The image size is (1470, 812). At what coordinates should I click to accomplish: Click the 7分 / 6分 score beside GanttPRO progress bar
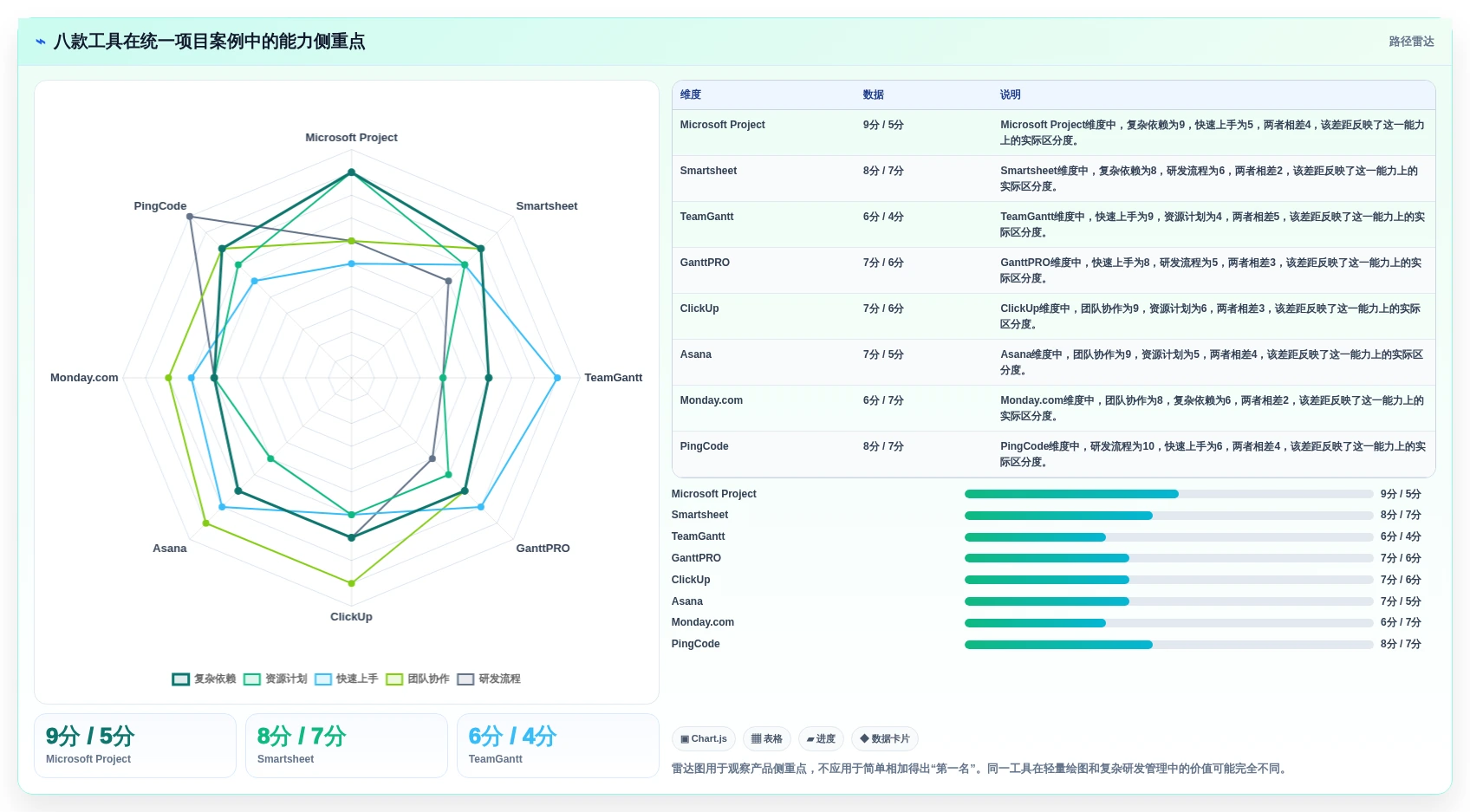tap(1401, 558)
